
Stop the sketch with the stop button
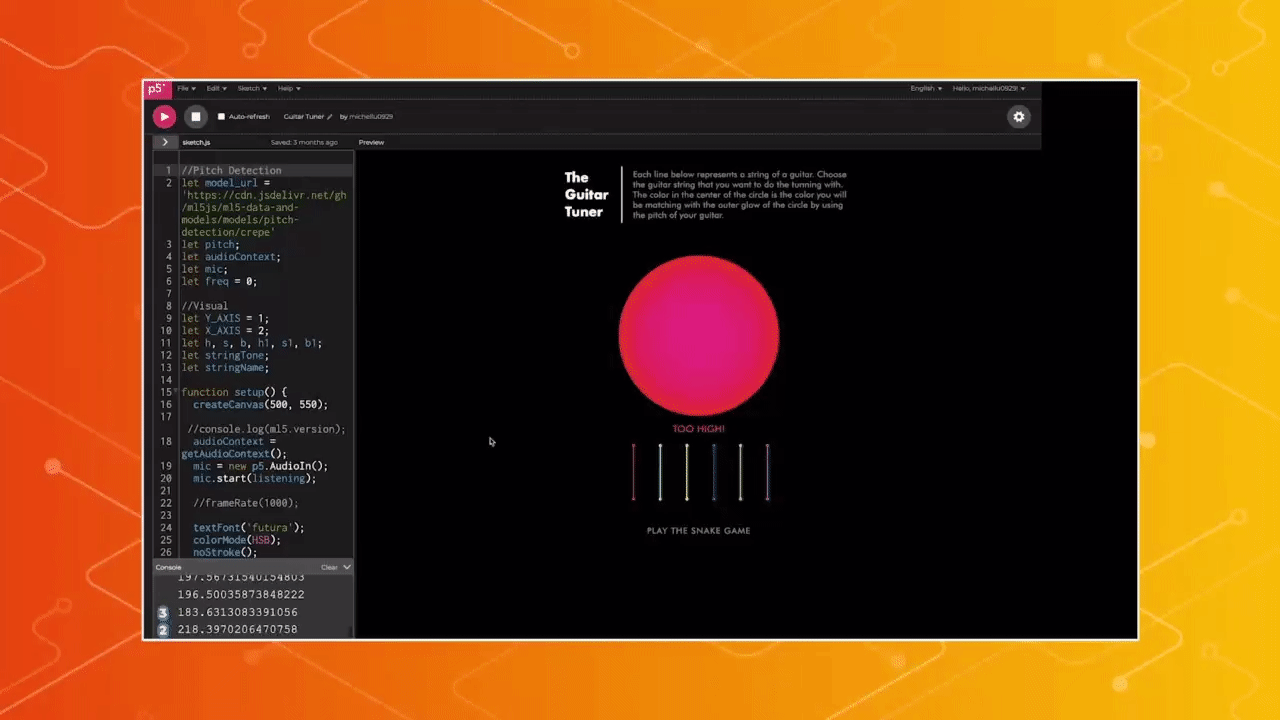pos(196,117)
